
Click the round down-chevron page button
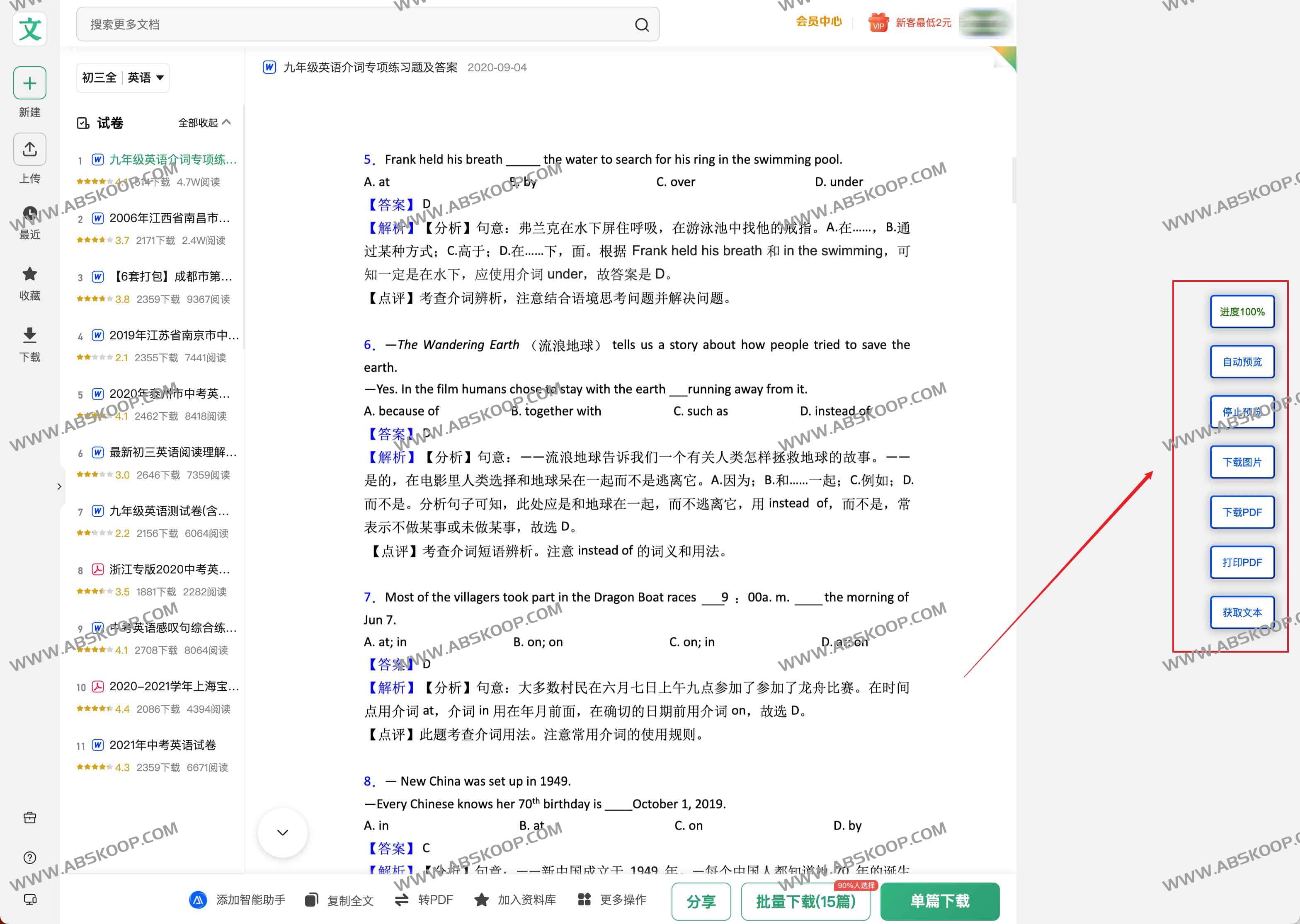(282, 832)
